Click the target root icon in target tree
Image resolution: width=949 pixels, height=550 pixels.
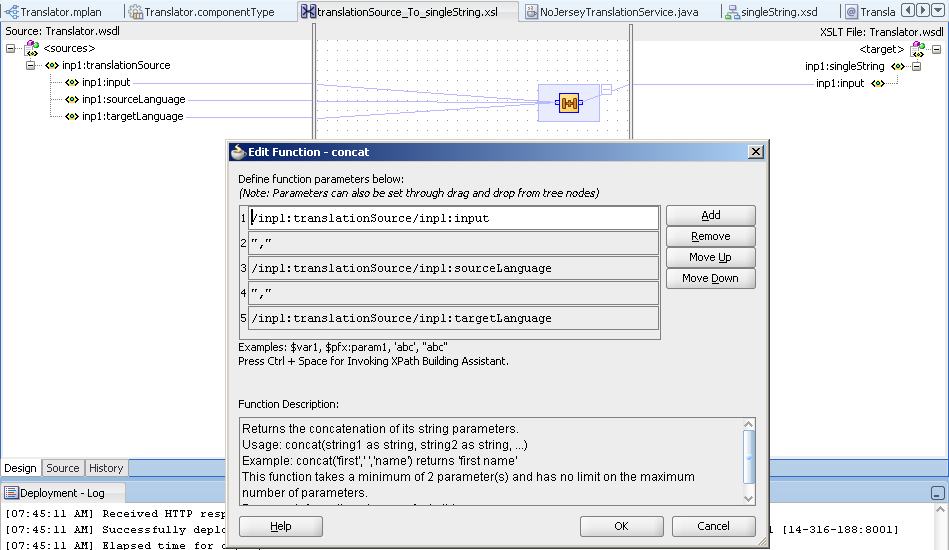point(916,48)
